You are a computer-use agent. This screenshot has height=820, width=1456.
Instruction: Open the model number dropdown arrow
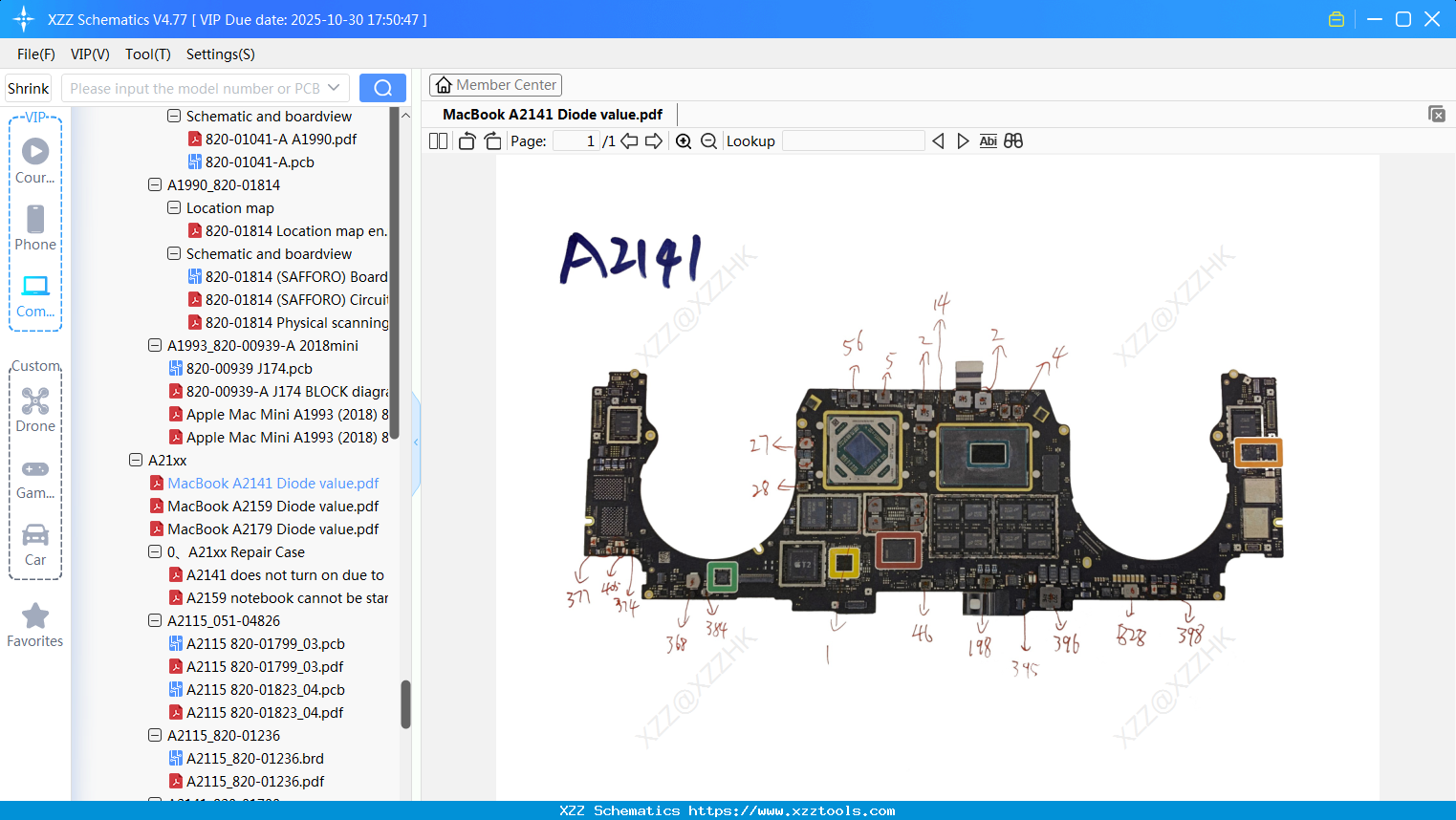334,88
